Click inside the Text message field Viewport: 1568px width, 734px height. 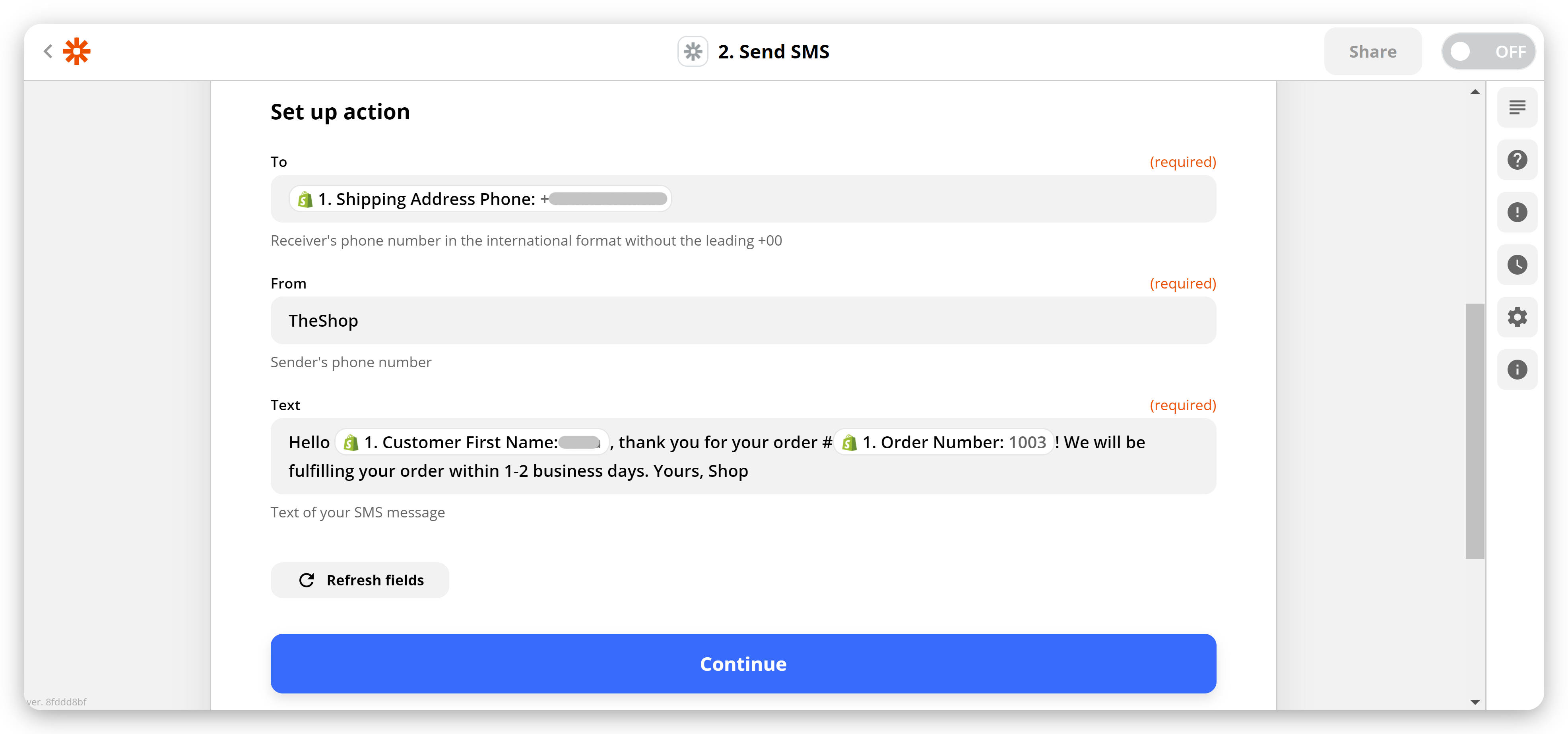point(743,456)
